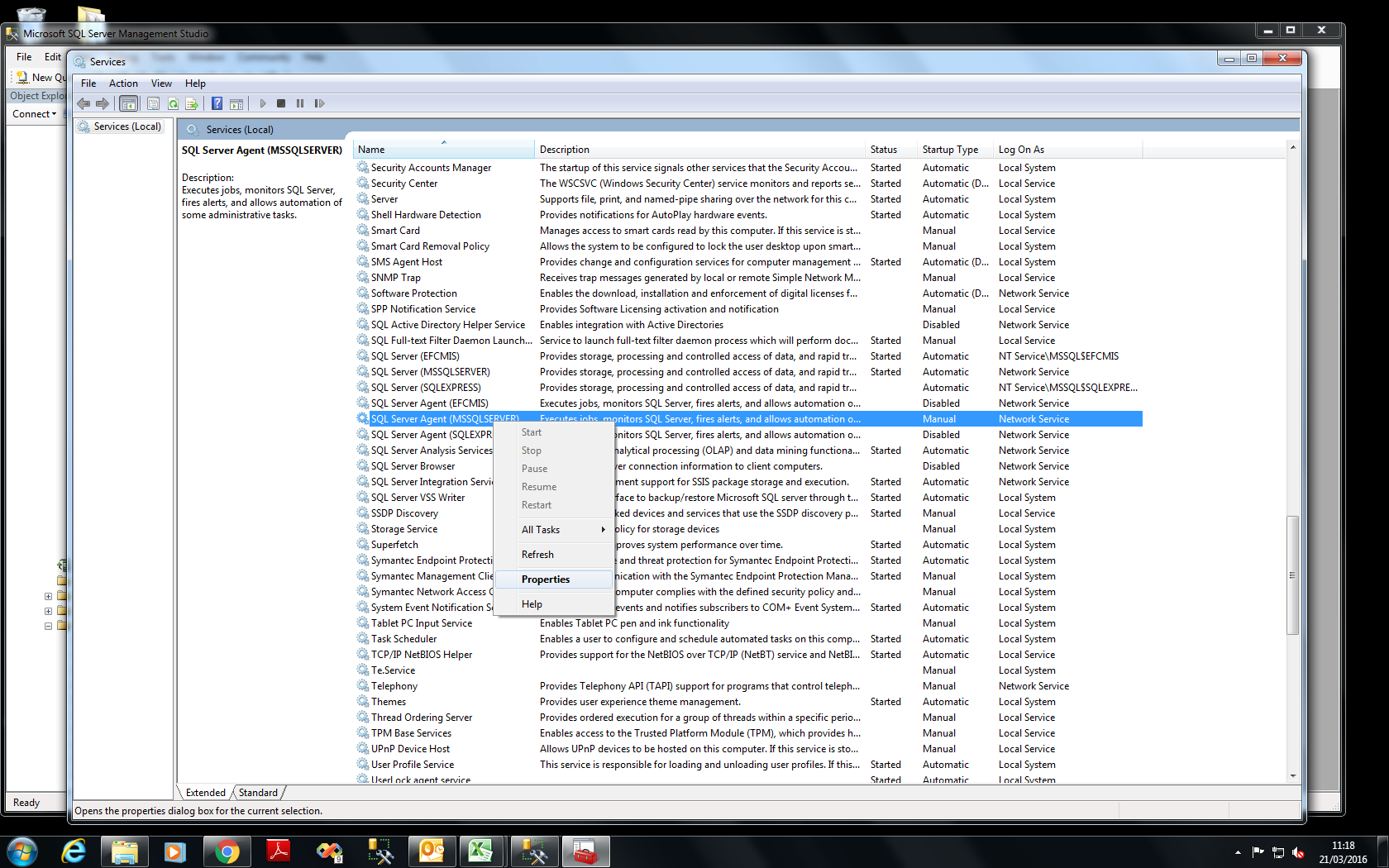Click the volume icon in system tray

[x=1298, y=852]
